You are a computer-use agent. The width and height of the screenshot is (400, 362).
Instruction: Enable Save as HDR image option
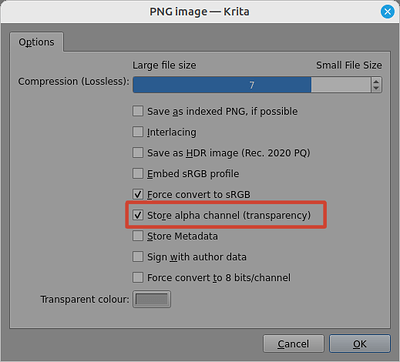[x=138, y=153]
